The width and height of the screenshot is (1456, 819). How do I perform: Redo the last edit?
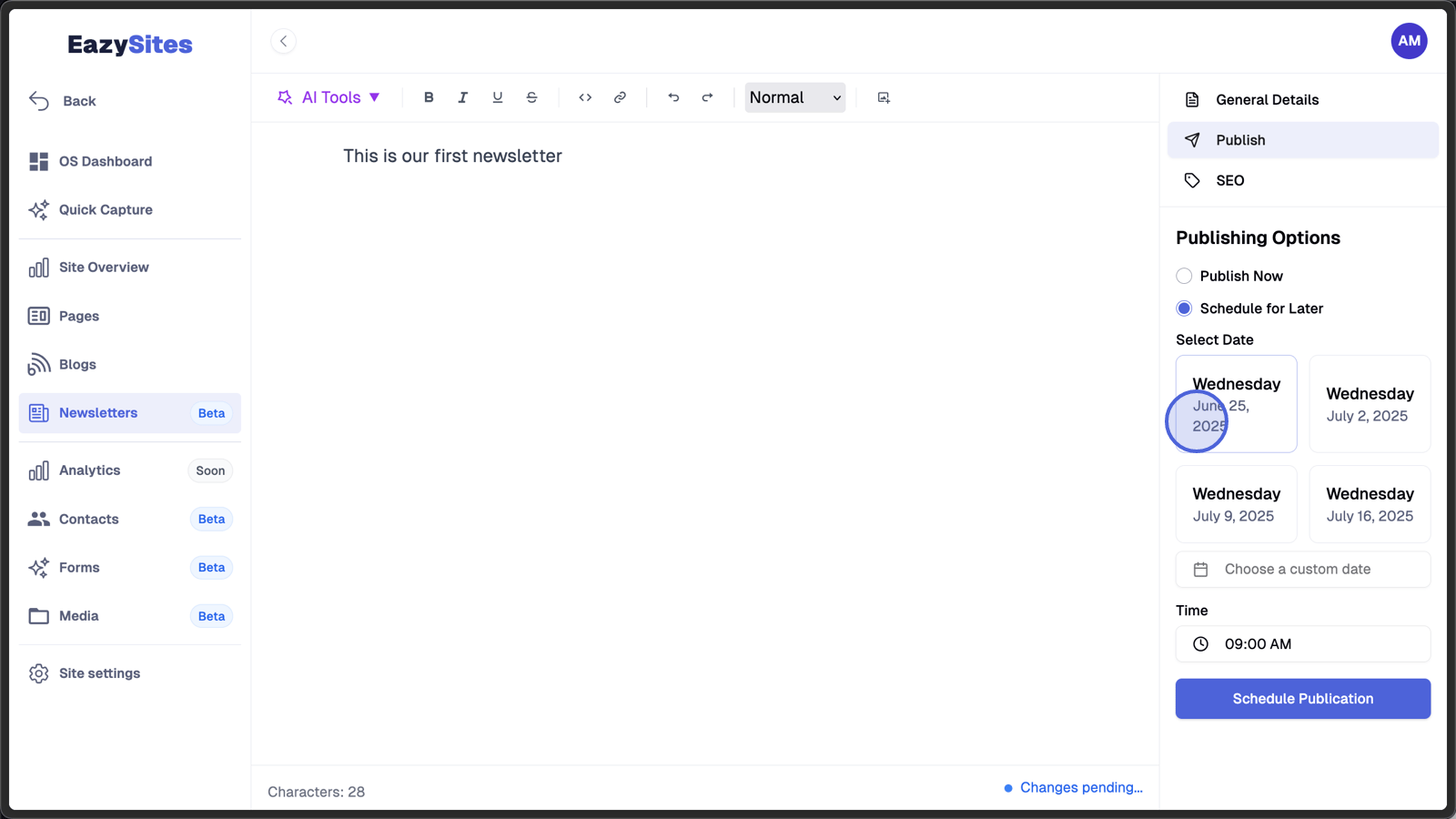click(x=707, y=97)
